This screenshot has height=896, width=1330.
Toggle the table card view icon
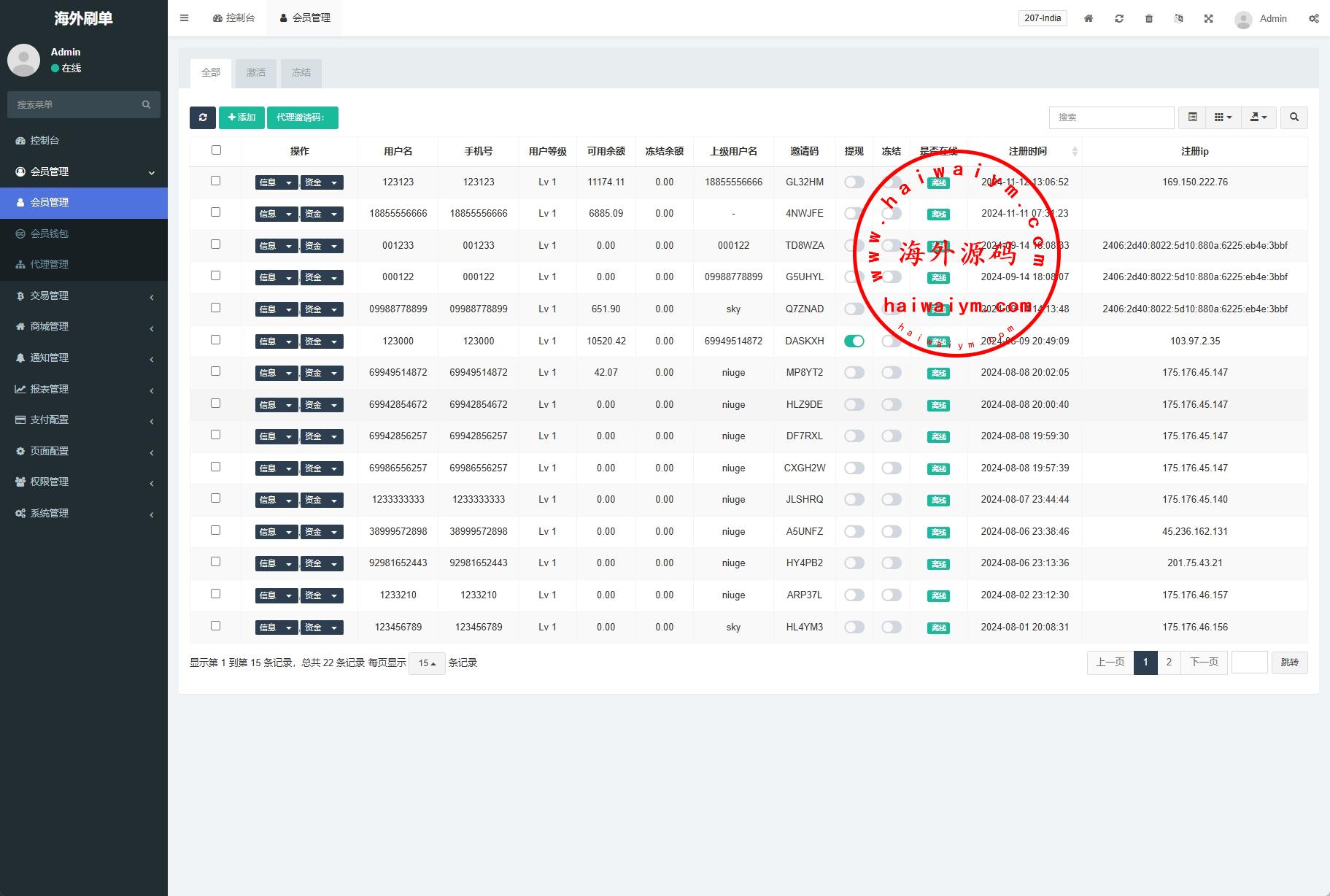tap(1192, 117)
